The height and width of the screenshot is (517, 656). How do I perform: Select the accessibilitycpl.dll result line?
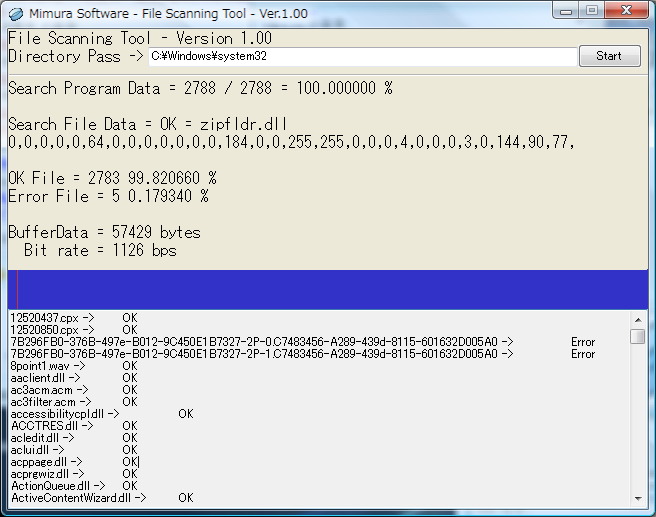[102, 414]
